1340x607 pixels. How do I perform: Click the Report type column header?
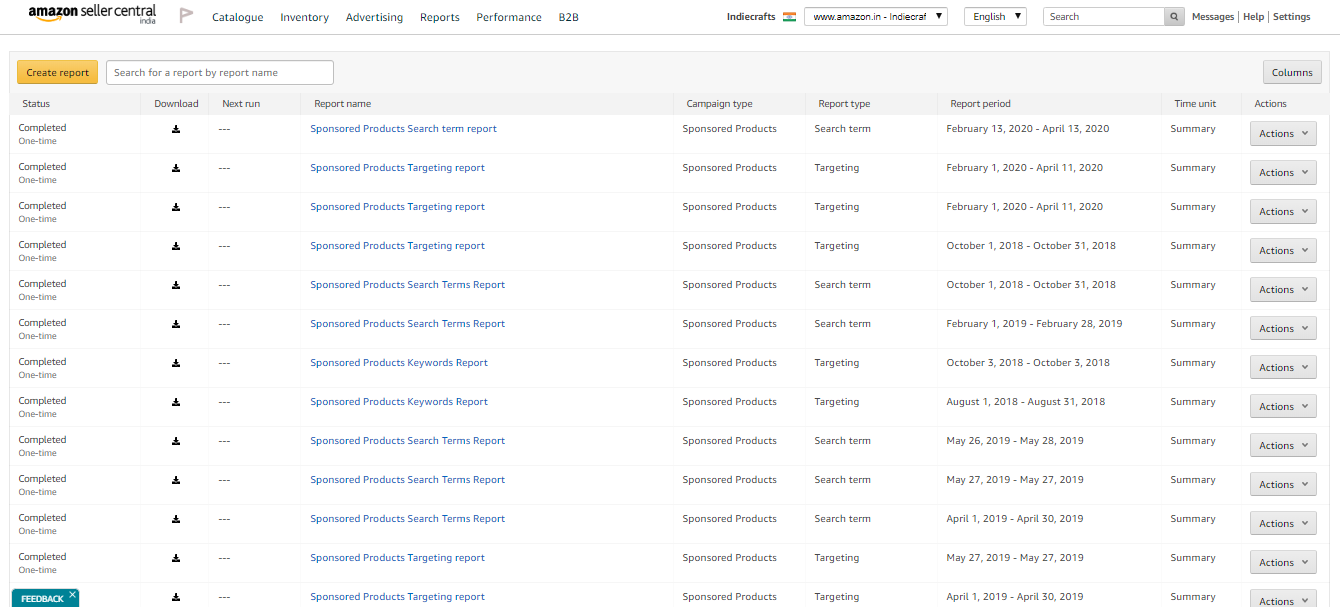pos(844,104)
